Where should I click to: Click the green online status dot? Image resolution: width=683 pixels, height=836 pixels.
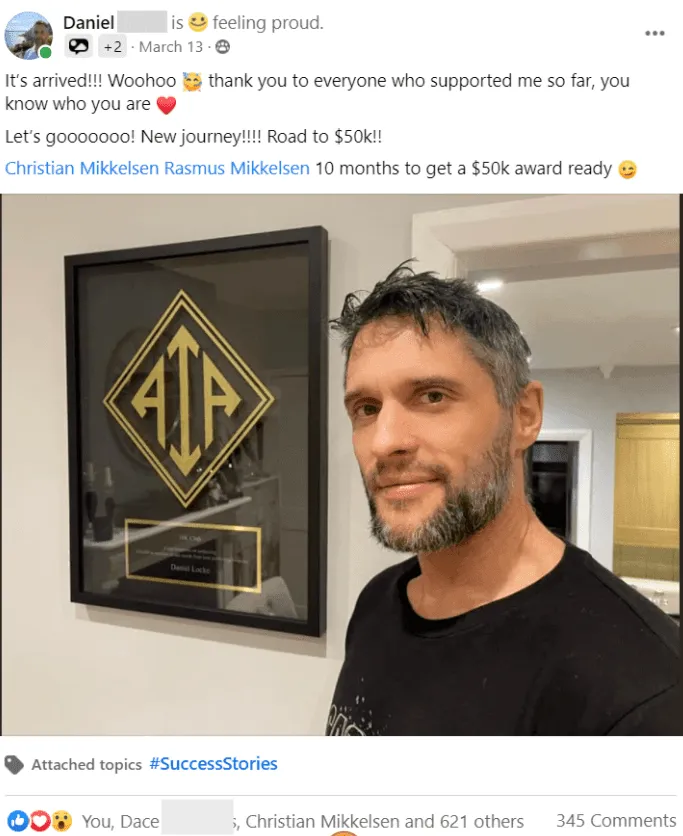[46, 52]
